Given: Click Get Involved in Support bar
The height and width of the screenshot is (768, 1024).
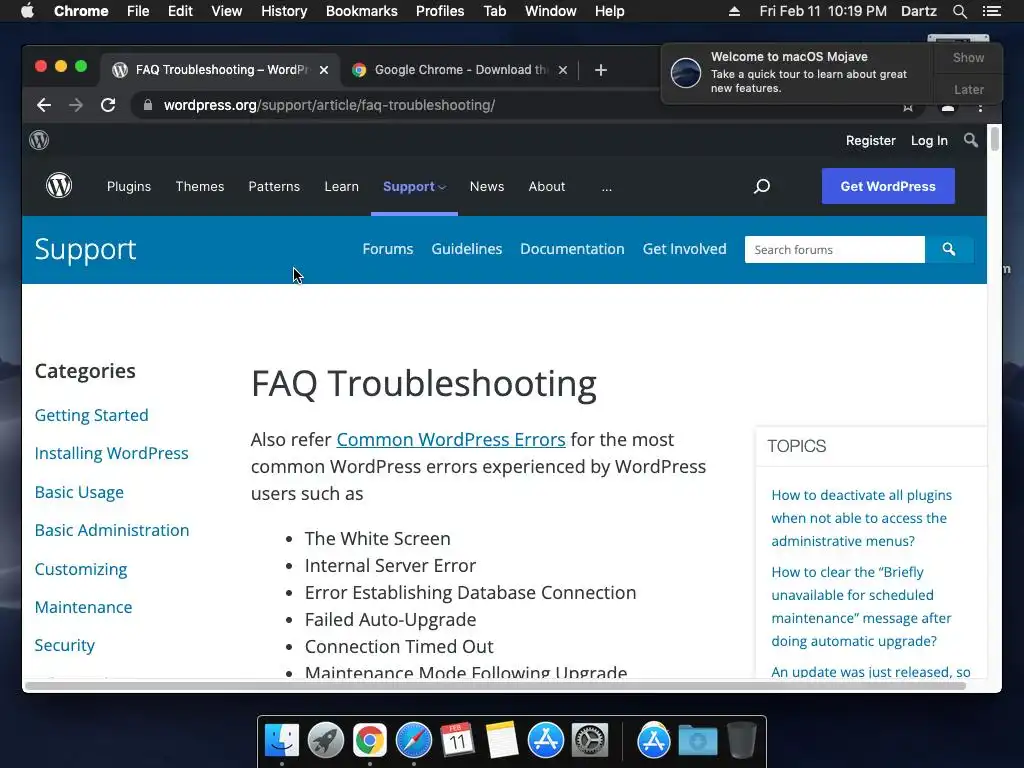Looking at the screenshot, I should click(684, 249).
